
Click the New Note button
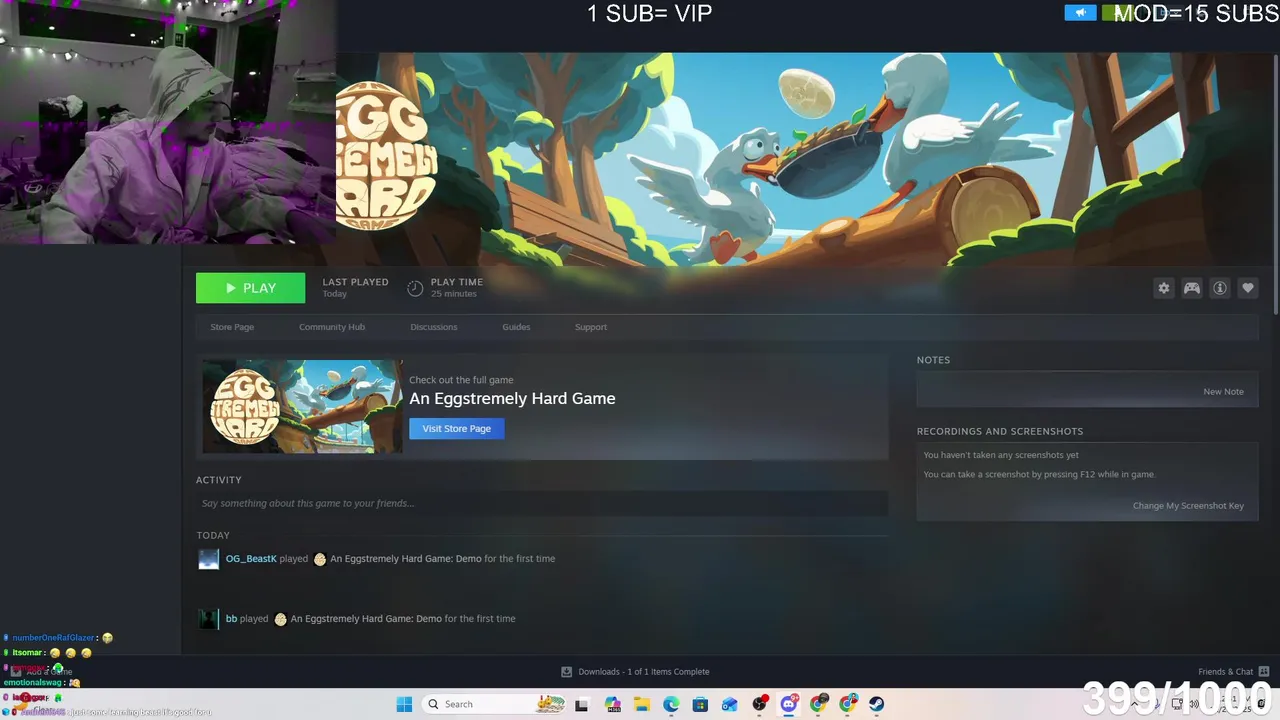(1223, 392)
